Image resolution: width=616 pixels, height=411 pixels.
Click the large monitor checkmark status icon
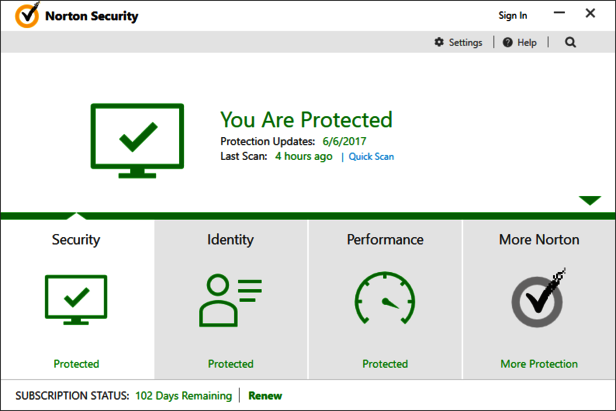[x=137, y=140]
